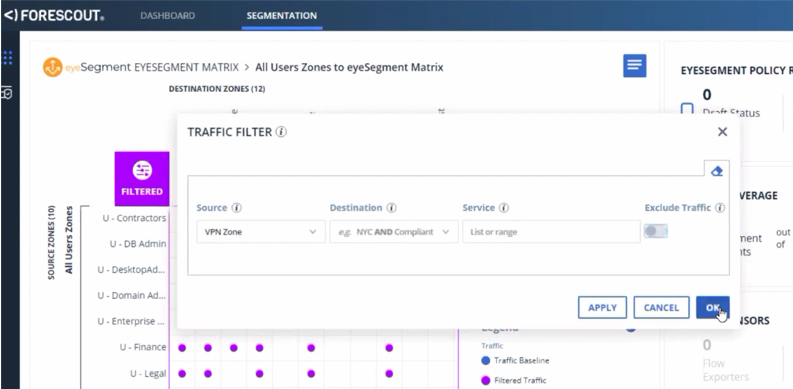Click the eraser clear filter icon
This screenshot has height=389, width=793.
pos(717,171)
